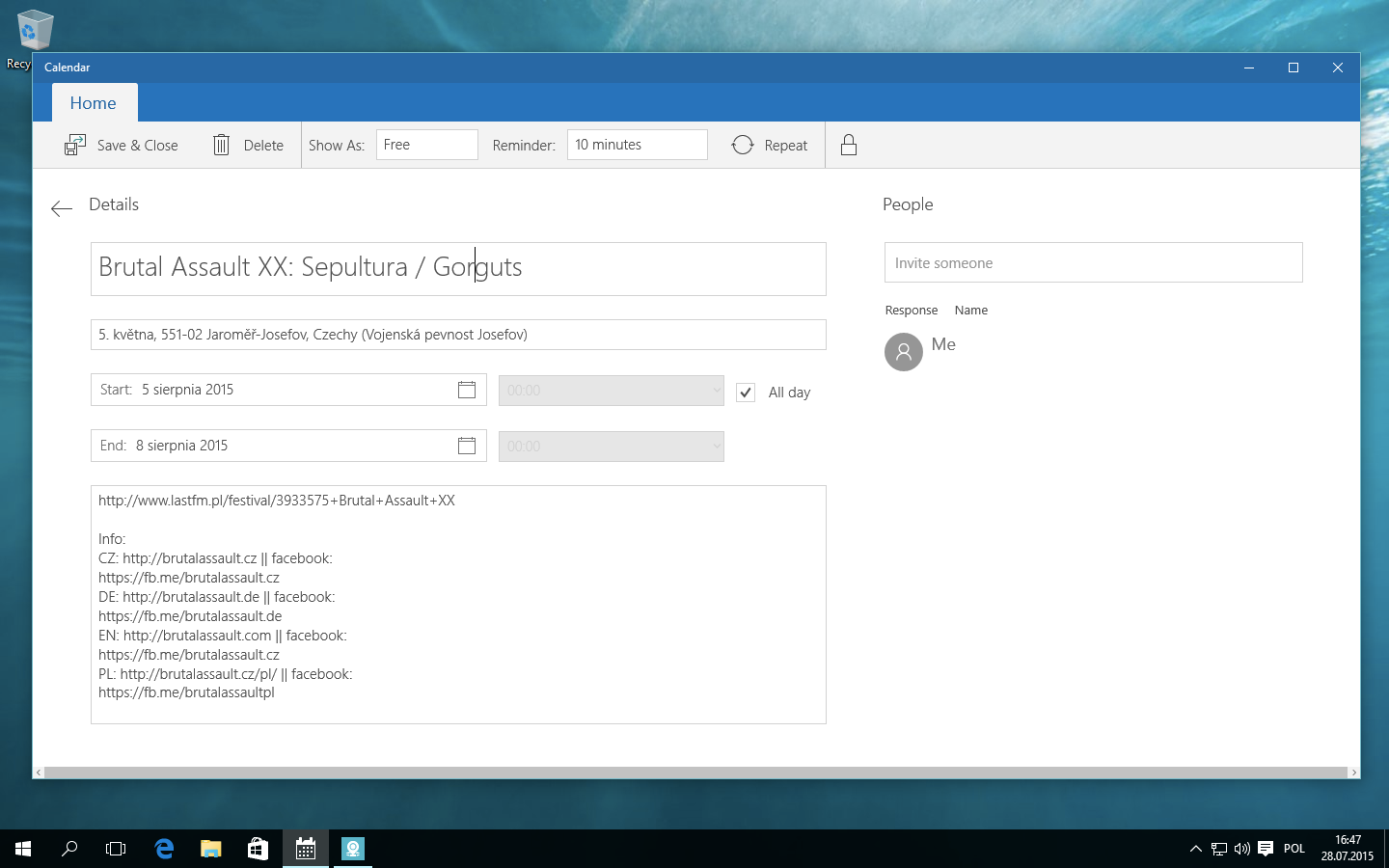The height and width of the screenshot is (868, 1389).
Task: Open the End date calendar picker icon
Action: (x=467, y=446)
